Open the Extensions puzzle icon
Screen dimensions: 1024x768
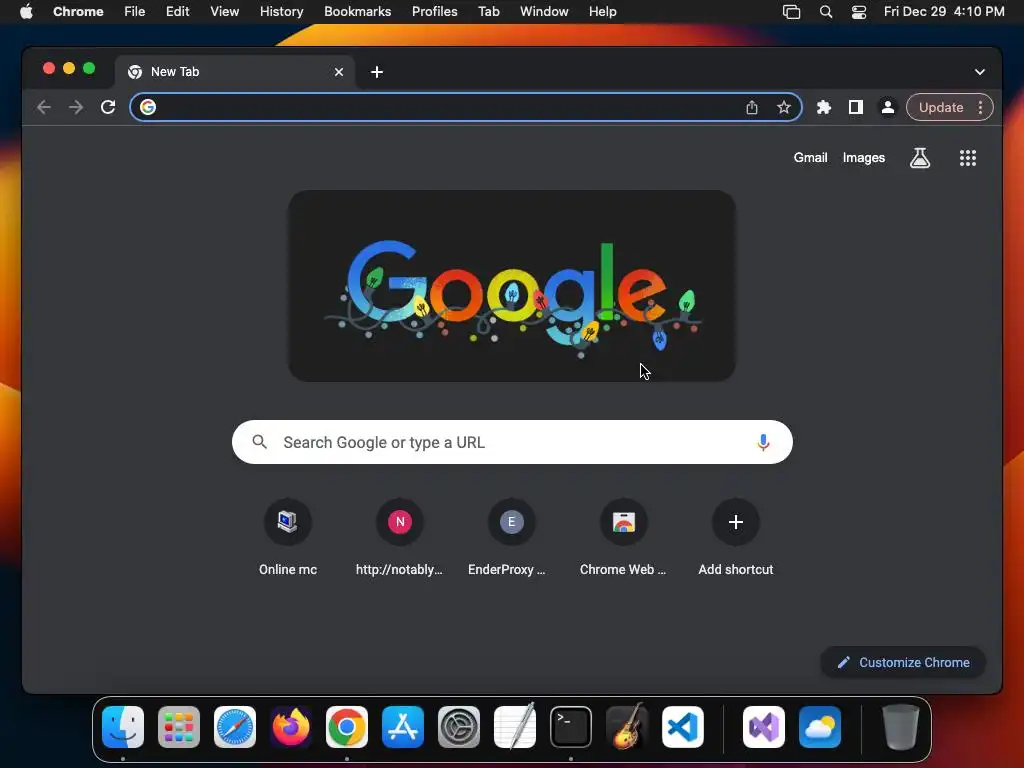824,107
